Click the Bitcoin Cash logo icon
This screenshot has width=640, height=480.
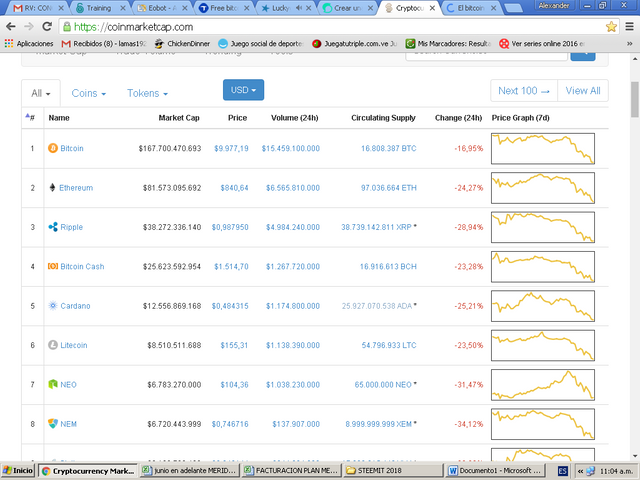[x=53, y=266]
